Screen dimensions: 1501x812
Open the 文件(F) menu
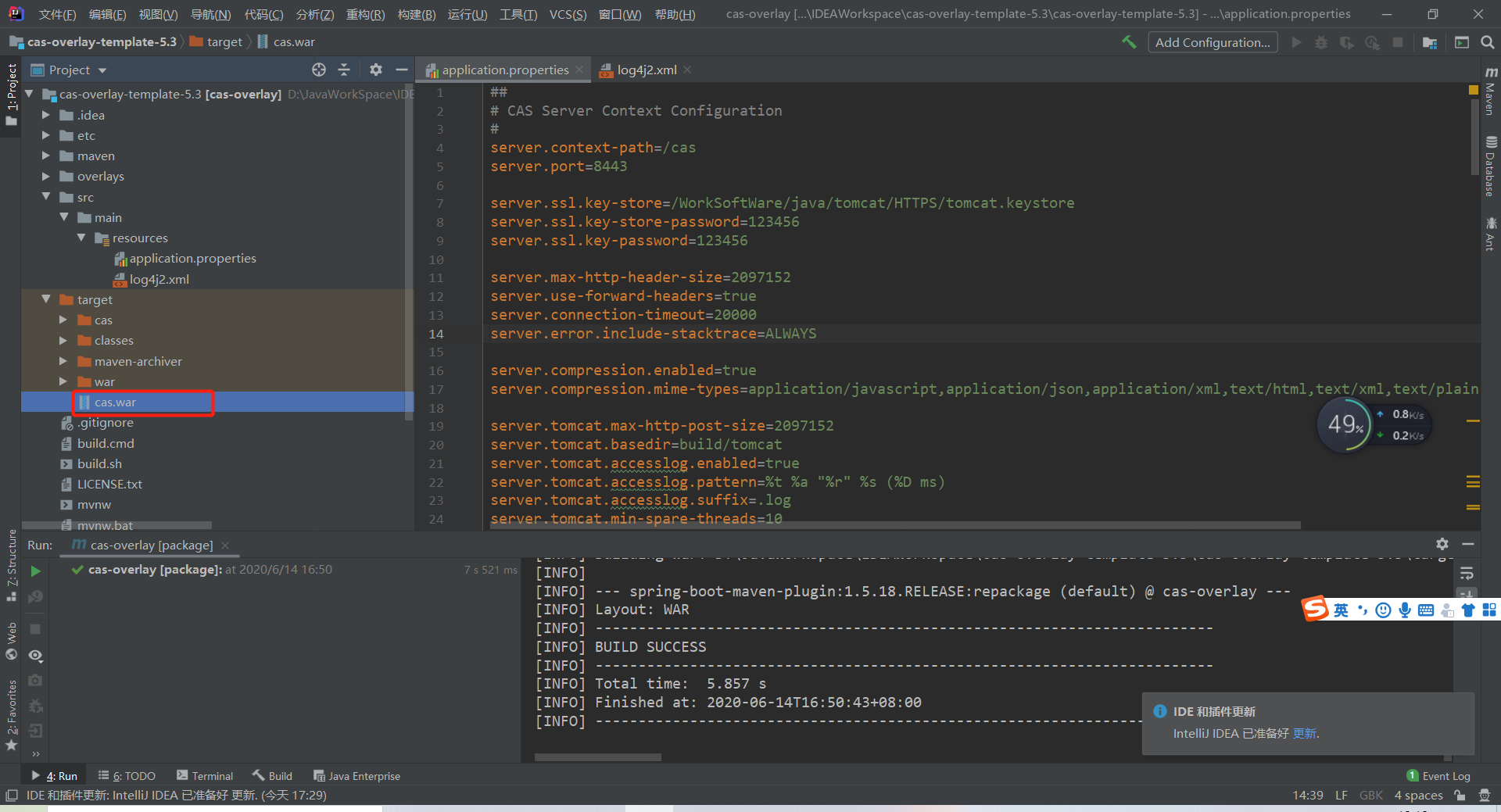(x=57, y=14)
